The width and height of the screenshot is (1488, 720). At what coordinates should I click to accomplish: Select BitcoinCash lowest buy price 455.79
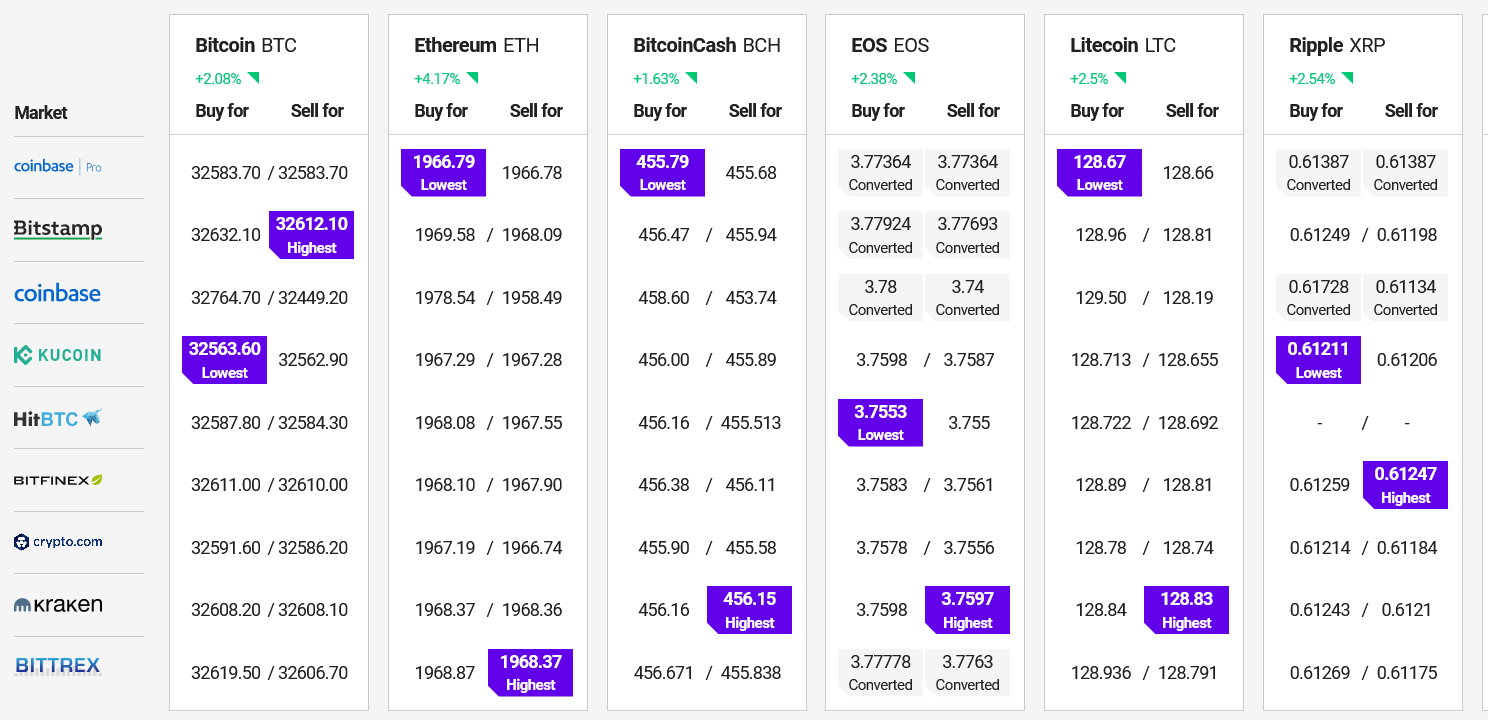coord(662,172)
